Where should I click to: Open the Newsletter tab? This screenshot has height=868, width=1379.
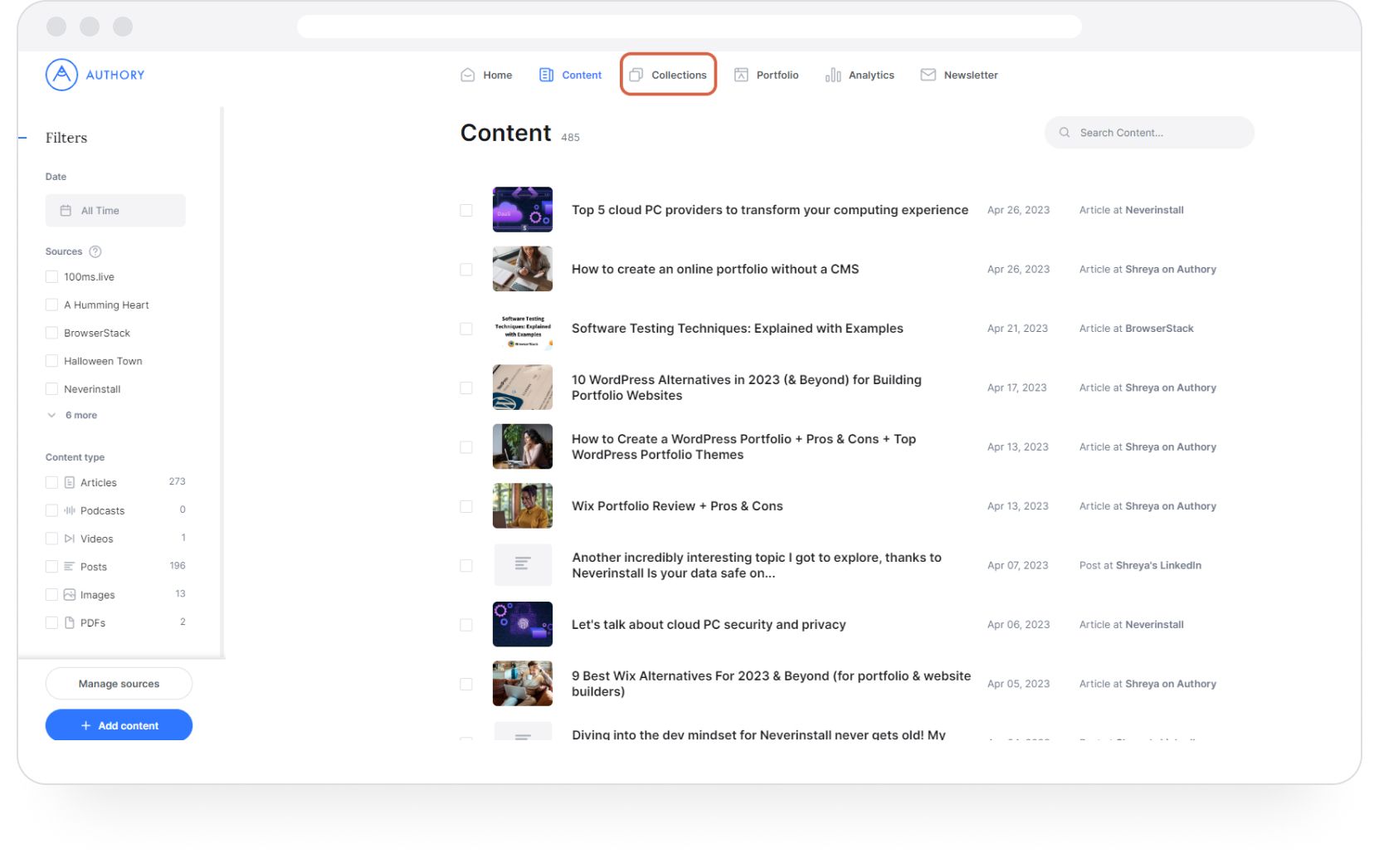pos(959,75)
